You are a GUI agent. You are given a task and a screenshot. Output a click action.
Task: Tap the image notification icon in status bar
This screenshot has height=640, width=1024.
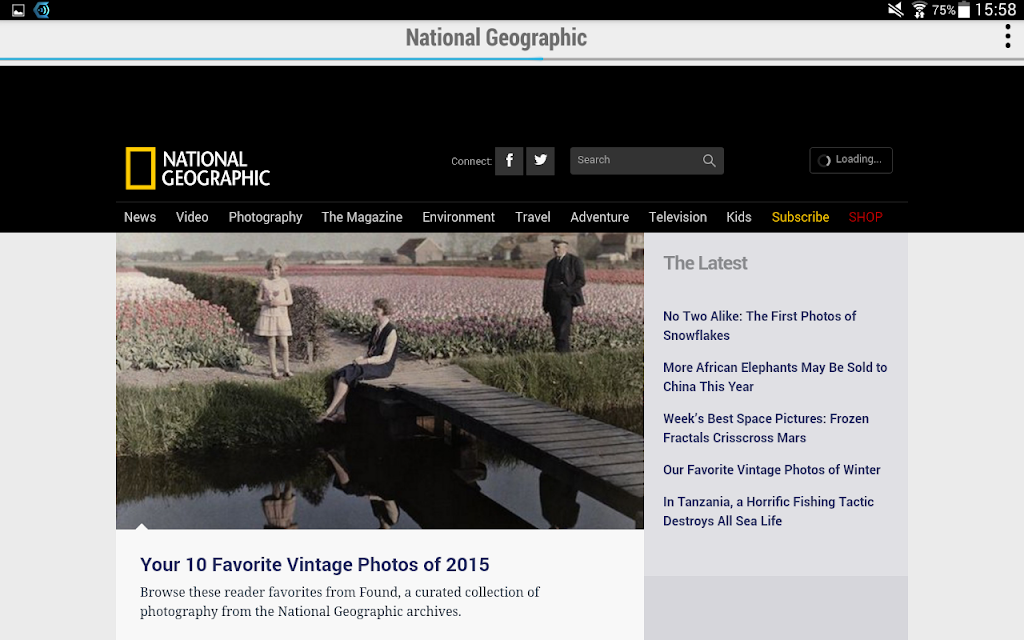point(18,10)
